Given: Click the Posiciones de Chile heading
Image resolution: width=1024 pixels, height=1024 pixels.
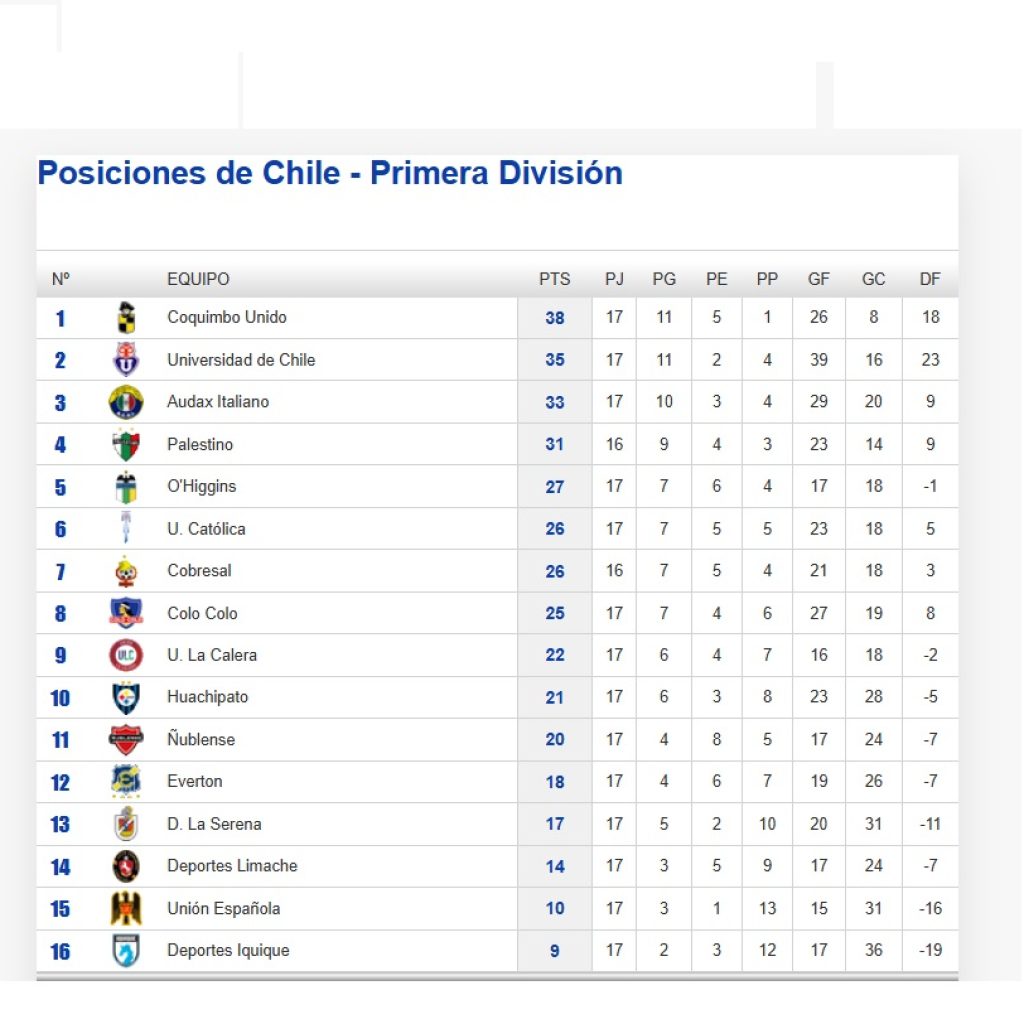Looking at the screenshot, I should [x=330, y=173].
